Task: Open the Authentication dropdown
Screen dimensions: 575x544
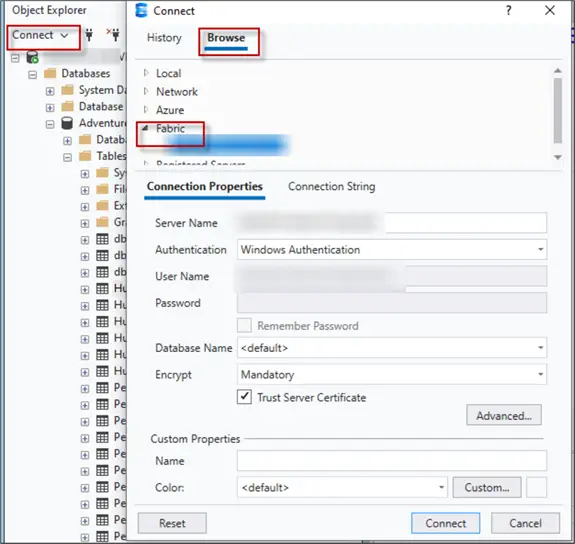Action: [540, 249]
